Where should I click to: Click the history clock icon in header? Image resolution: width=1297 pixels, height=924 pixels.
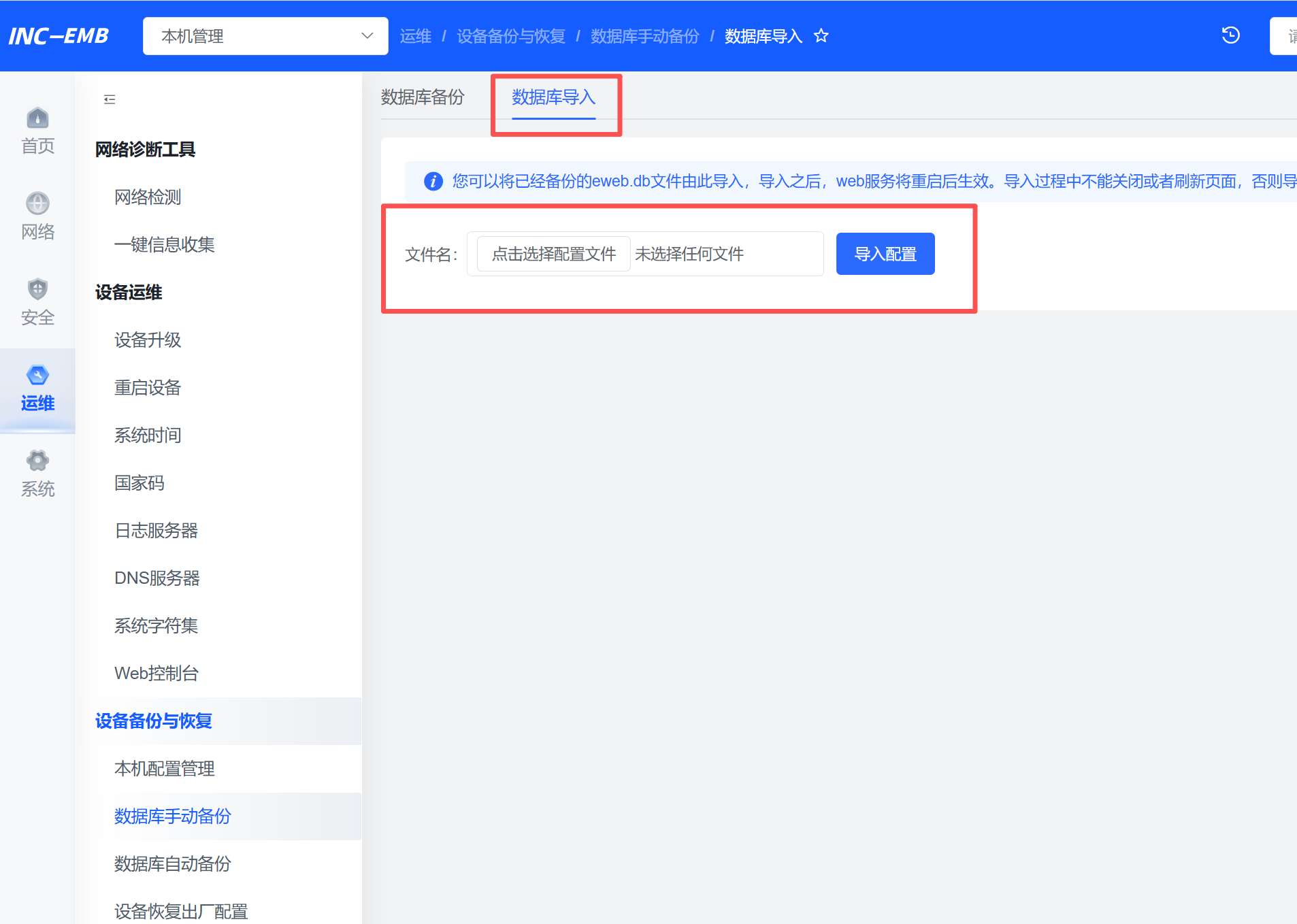[1230, 35]
